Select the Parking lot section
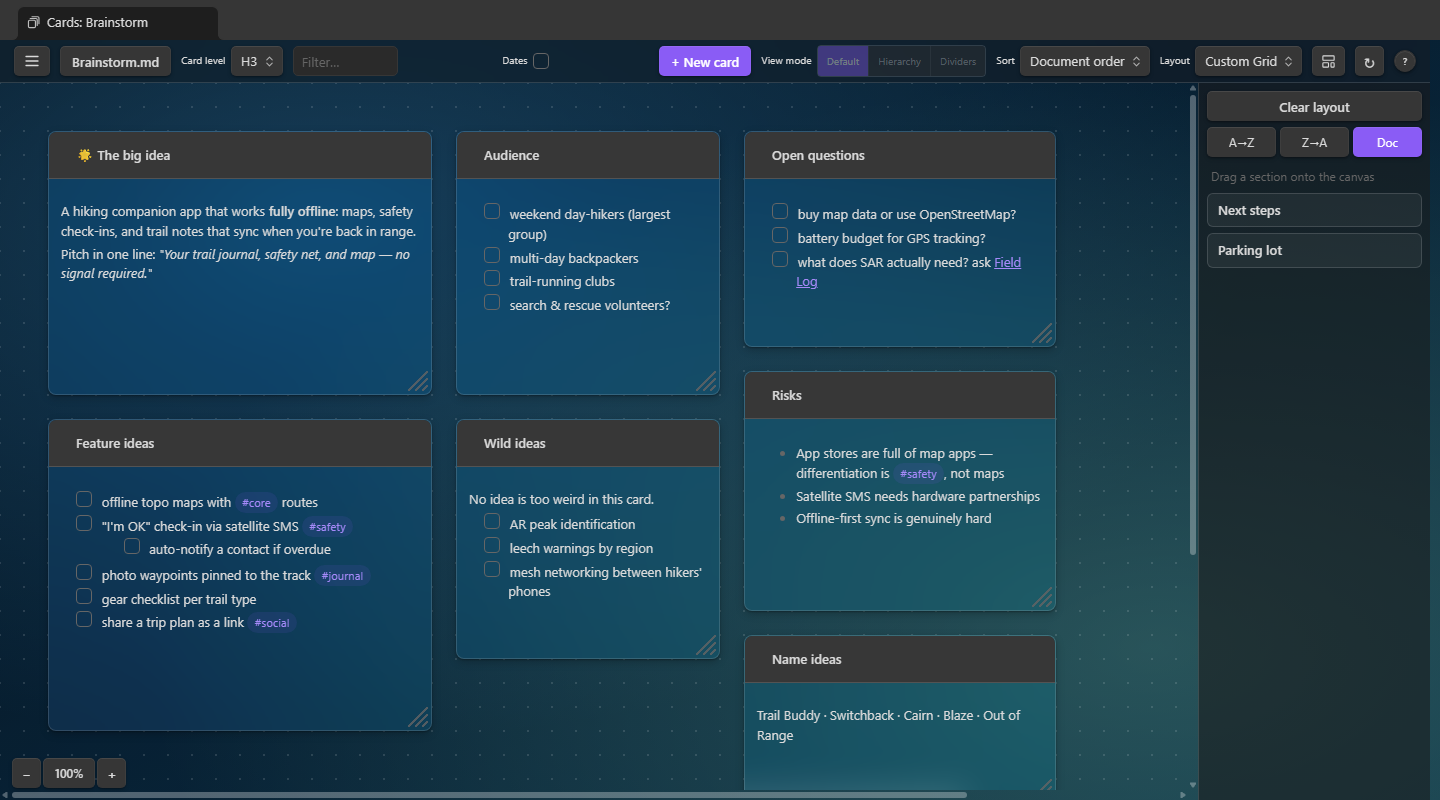The height and width of the screenshot is (800, 1440). click(x=1314, y=250)
